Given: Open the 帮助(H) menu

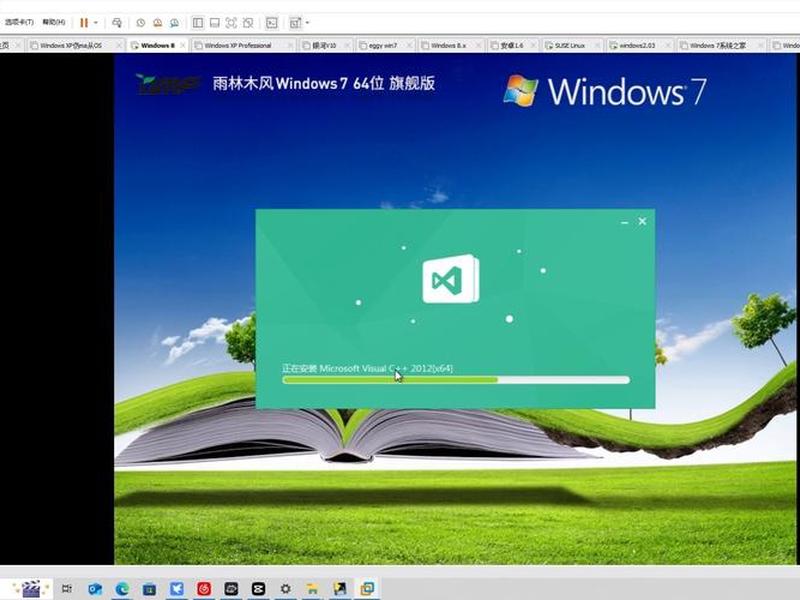Looking at the screenshot, I should pos(54,22).
